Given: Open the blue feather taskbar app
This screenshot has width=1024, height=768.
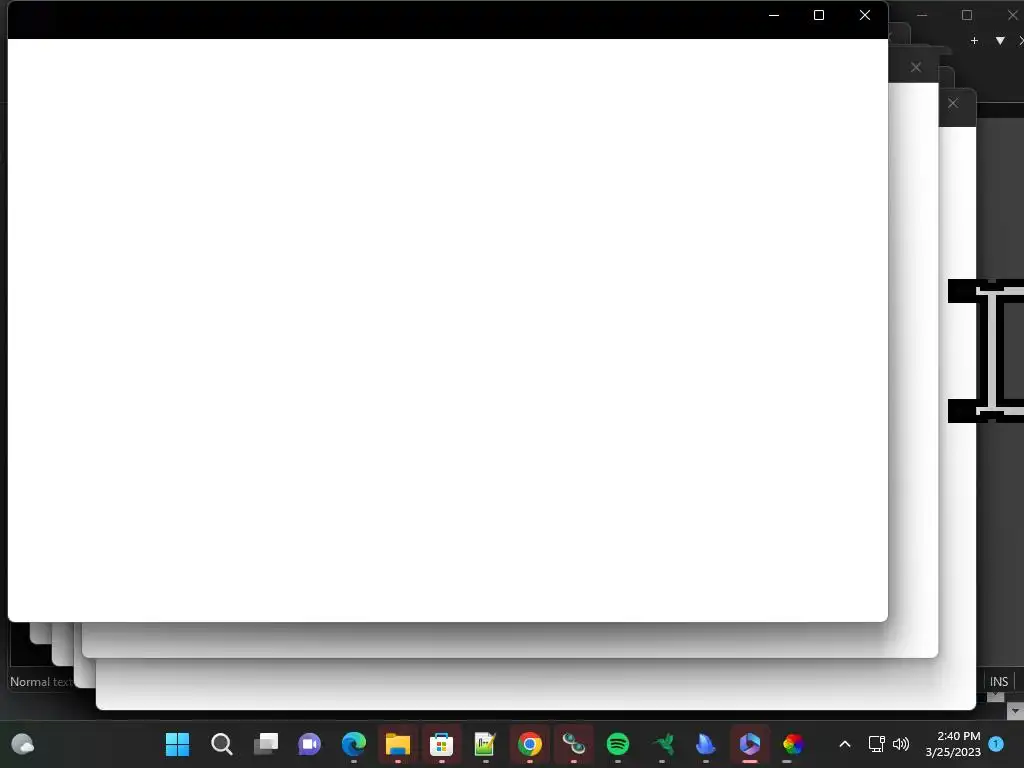Looking at the screenshot, I should (706, 744).
